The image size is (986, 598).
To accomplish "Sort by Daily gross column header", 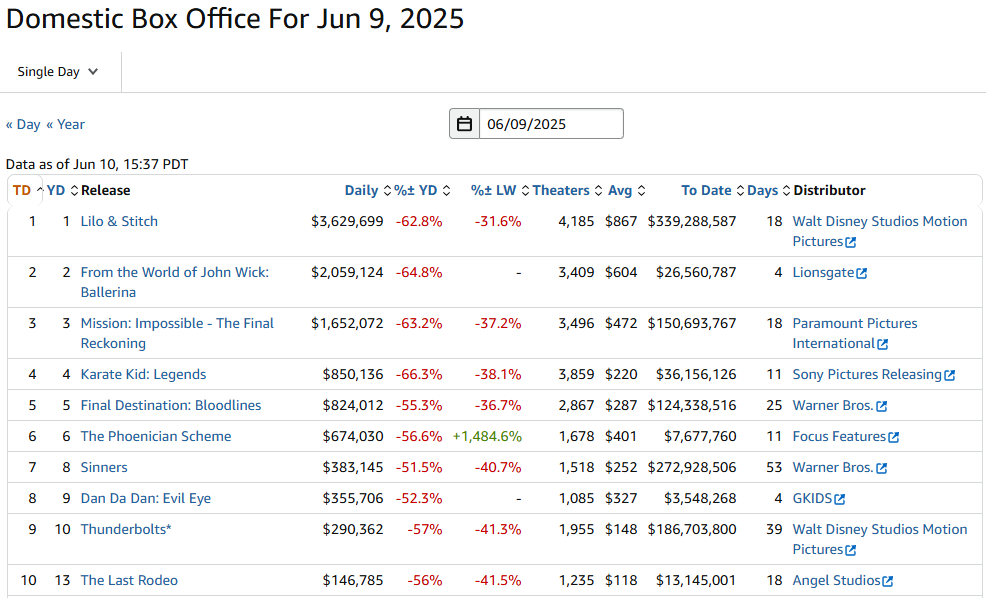I will (368, 191).
